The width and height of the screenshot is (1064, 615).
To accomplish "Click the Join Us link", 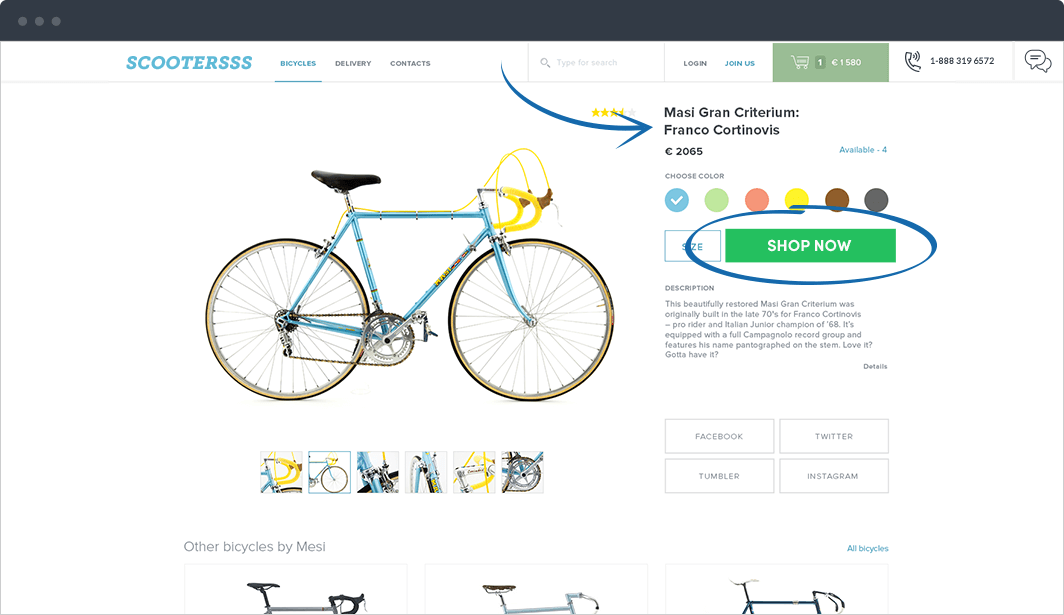I will [740, 63].
